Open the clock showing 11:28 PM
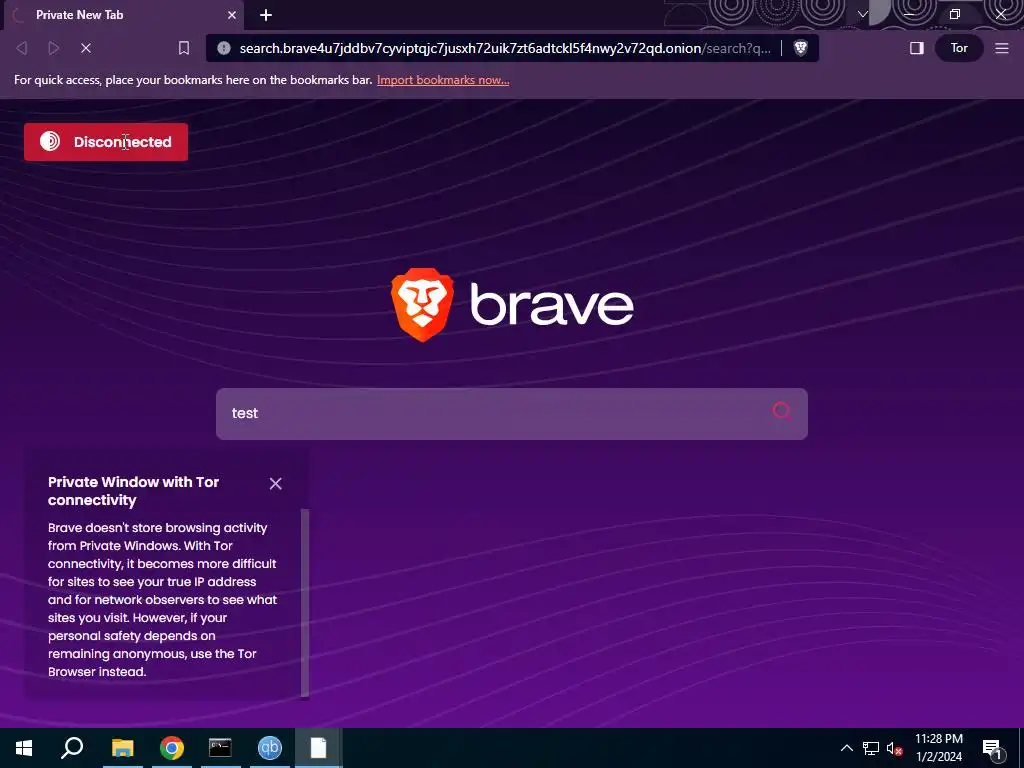 point(938,748)
